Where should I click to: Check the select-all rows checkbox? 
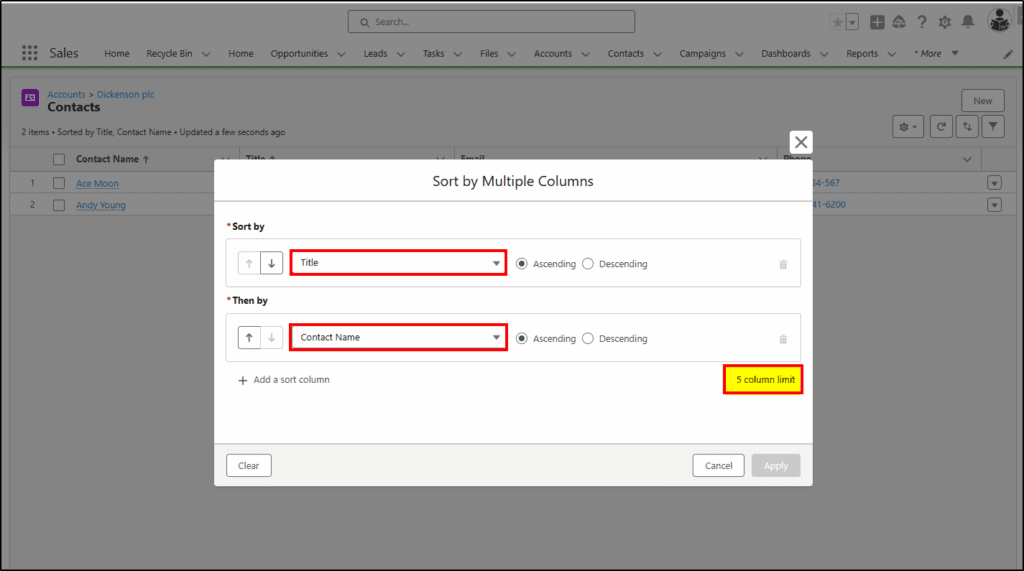59,159
